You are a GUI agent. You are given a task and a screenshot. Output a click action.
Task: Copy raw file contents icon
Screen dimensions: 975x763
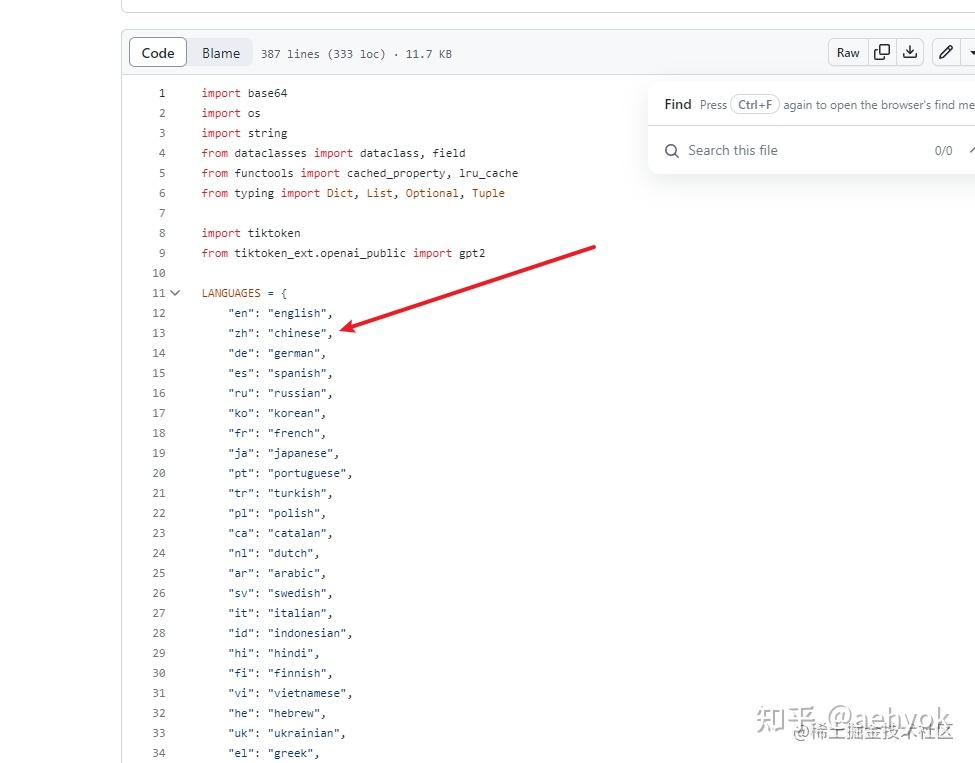pos(882,52)
